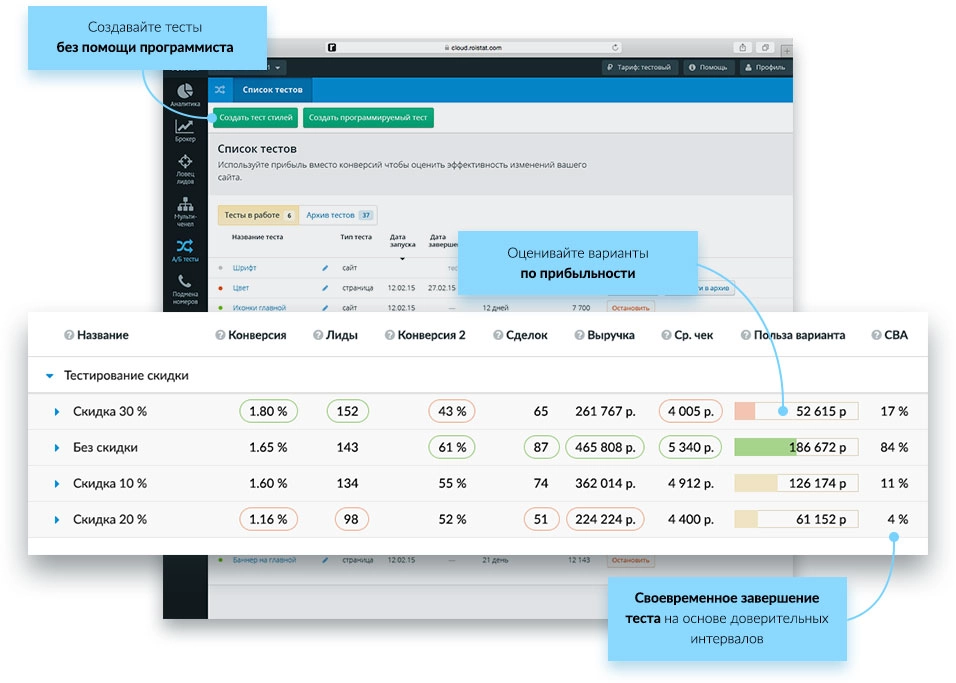
Task: Expand the Скидка 30 % row
Action: click(x=57, y=412)
